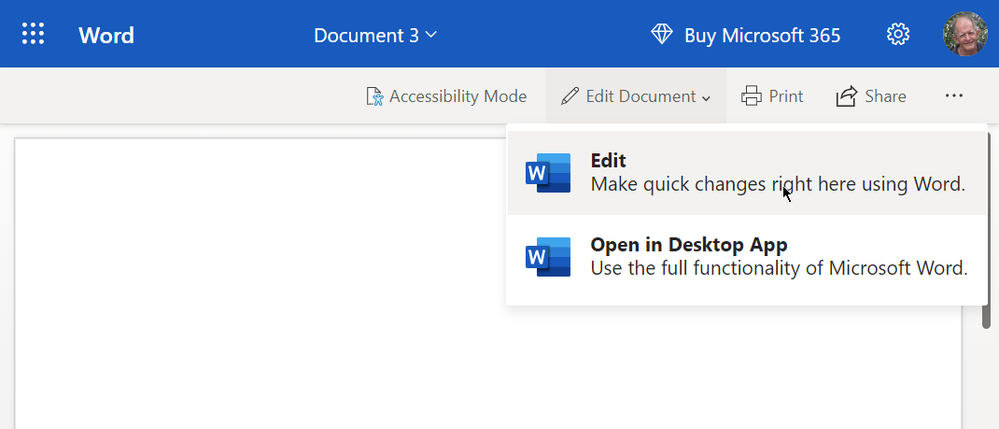Click the Share arrow icon
999x429 pixels.
pyautogui.click(x=847, y=97)
